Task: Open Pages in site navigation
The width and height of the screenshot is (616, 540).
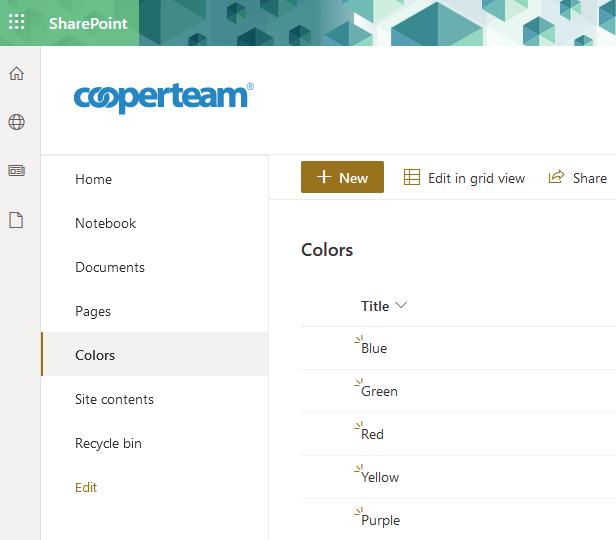Action: click(93, 311)
